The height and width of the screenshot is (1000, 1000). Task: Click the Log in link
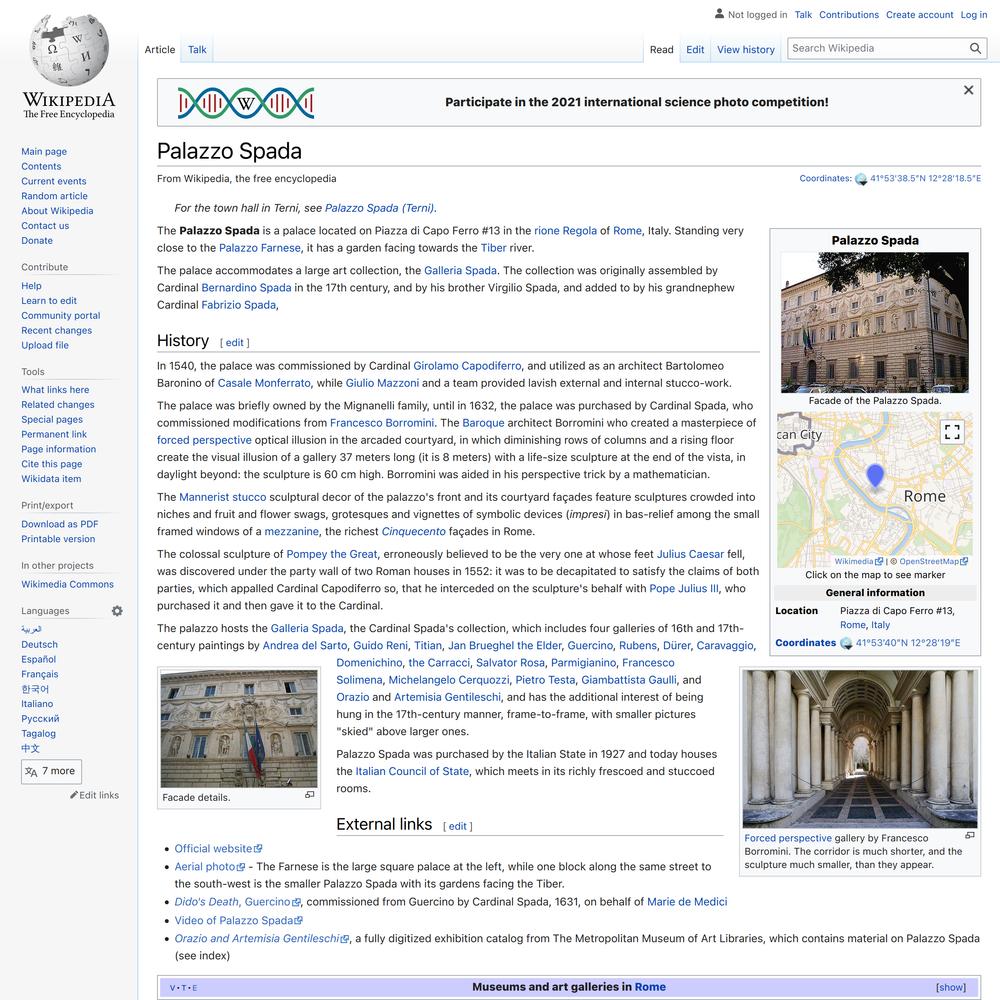974,15
